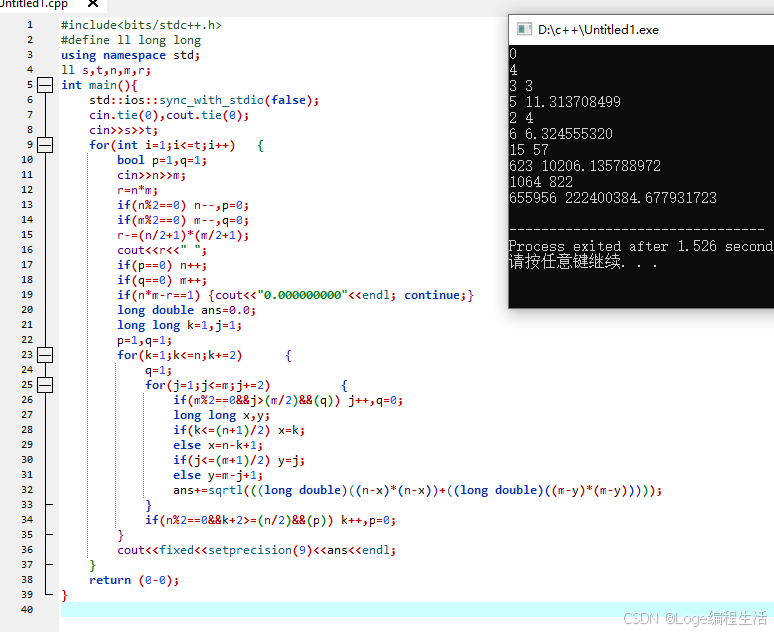Click console output '655956 222400384.677931723'
This screenshot has height=632, width=774.
613,198
